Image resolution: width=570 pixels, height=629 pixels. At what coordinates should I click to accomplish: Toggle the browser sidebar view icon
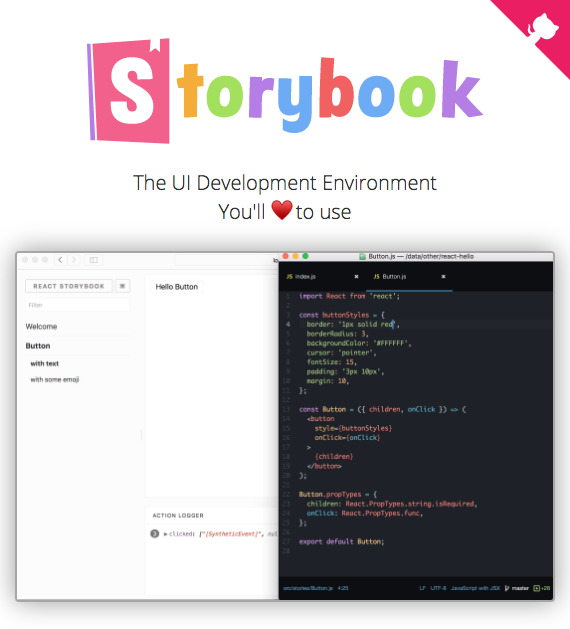(93, 260)
